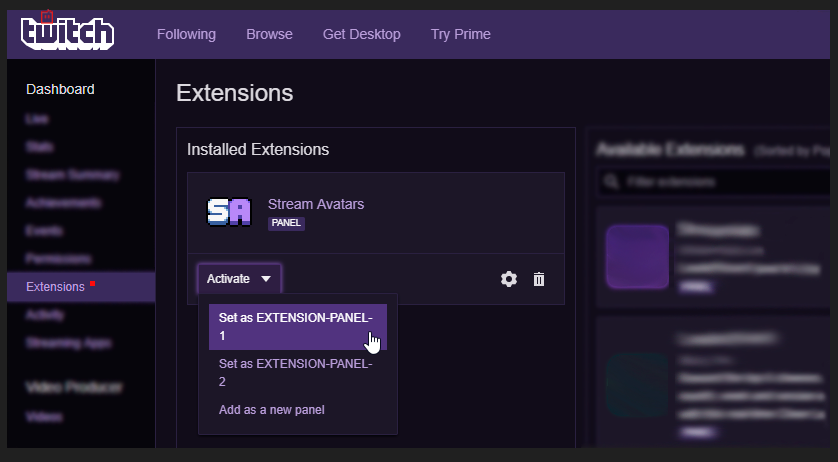Select Extensions in the sidebar
The width and height of the screenshot is (838, 462).
coord(81,287)
